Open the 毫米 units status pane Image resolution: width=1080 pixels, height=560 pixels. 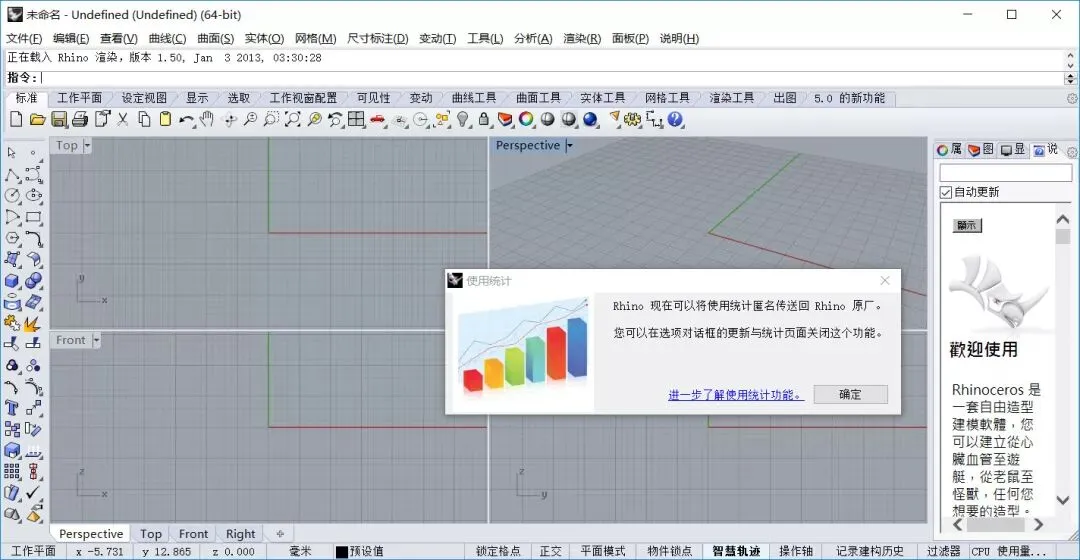coord(300,551)
